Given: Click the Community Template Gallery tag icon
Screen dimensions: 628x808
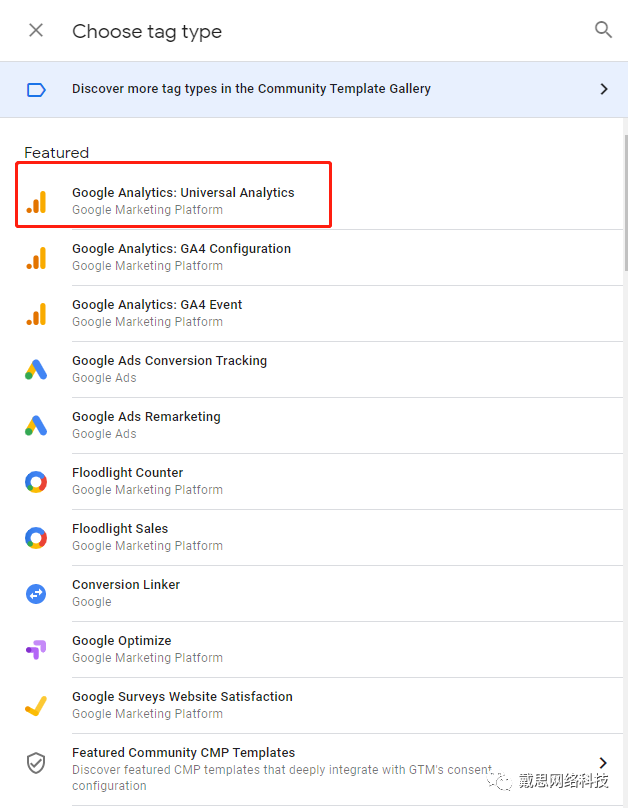Looking at the screenshot, I should (36, 90).
